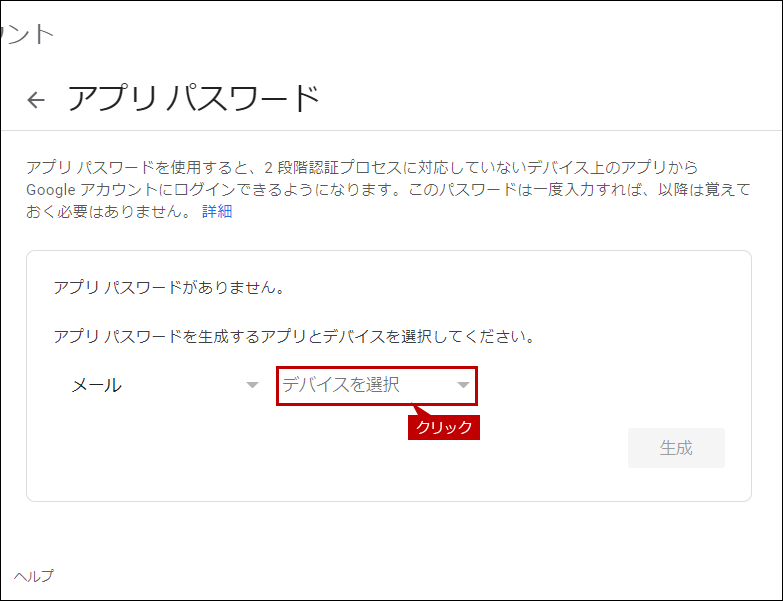Click the アプリ パスワードがありません text
This screenshot has width=783, height=601.
click(169, 288)
